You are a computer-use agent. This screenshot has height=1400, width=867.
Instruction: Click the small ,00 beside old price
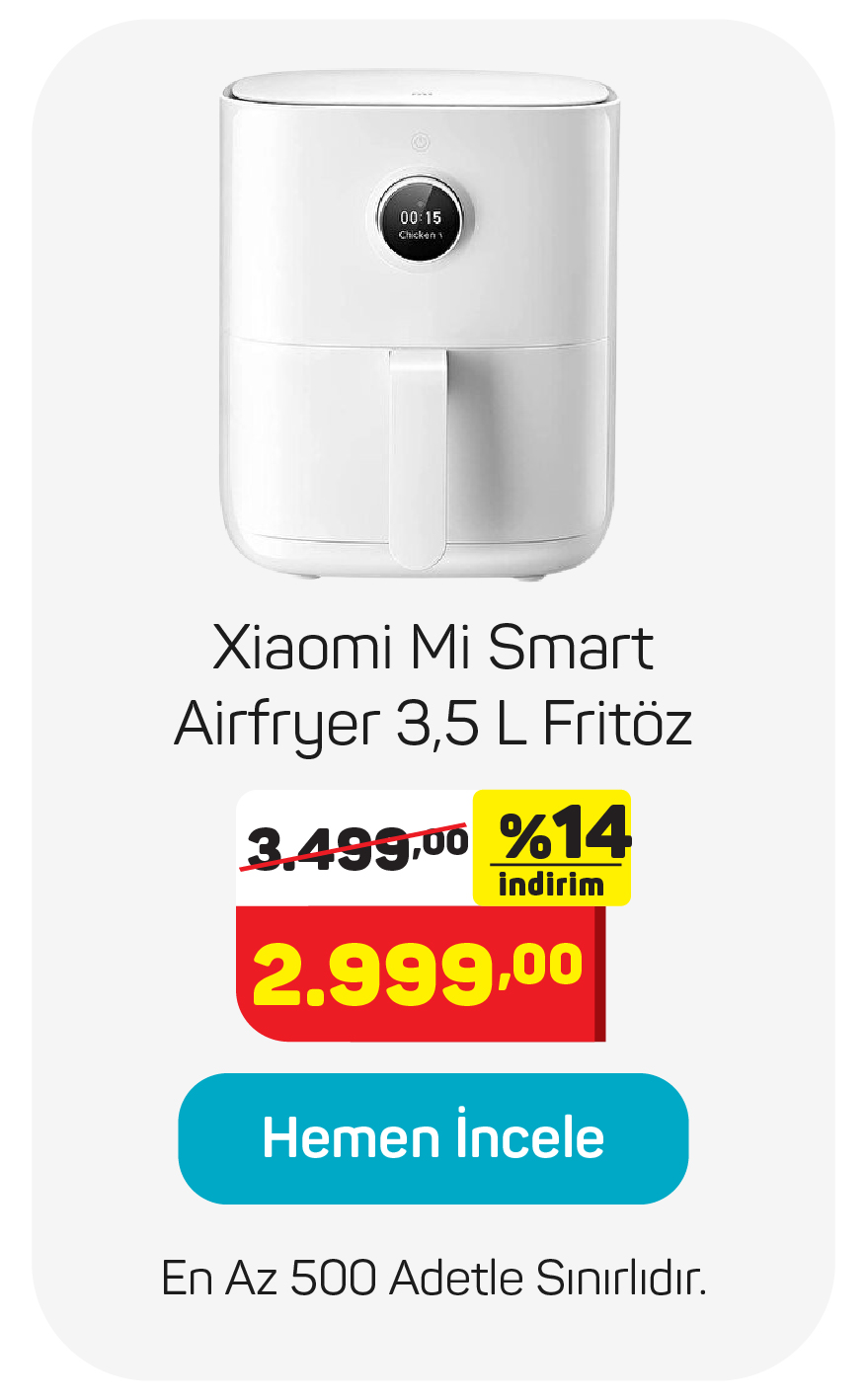(438, 841)
